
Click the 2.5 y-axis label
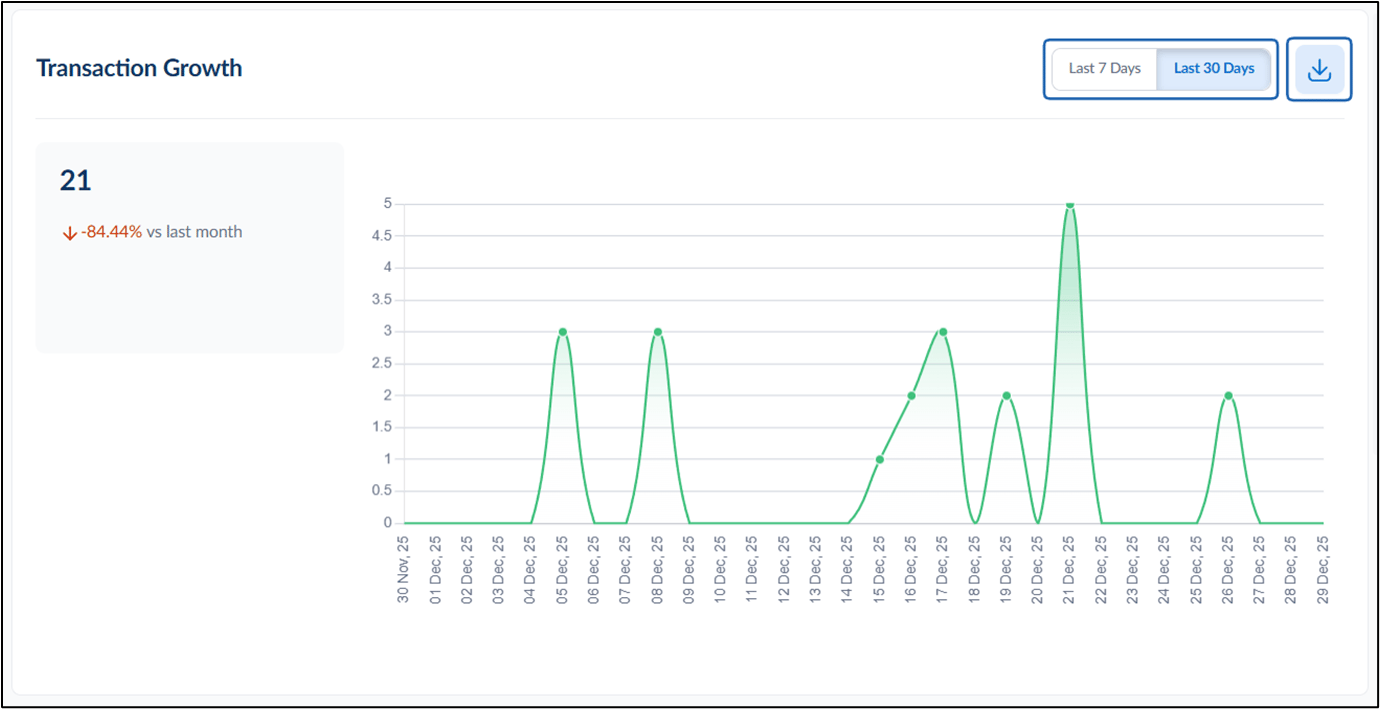(381, 364)
